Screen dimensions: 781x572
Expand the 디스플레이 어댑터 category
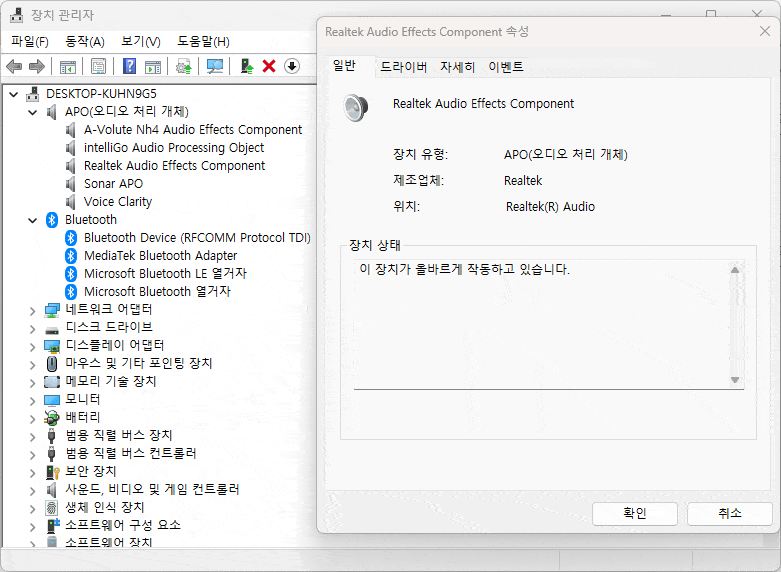tap(32, 347)
